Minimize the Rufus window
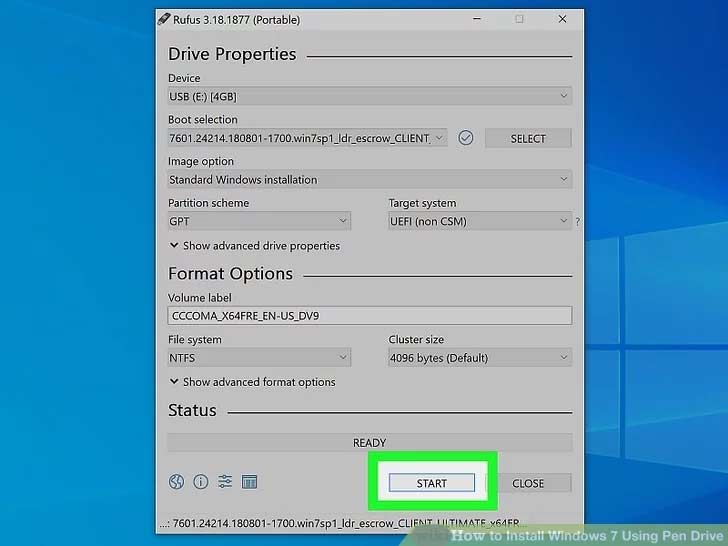This screenshot has height=546, width=728. (x=477, y=19)
